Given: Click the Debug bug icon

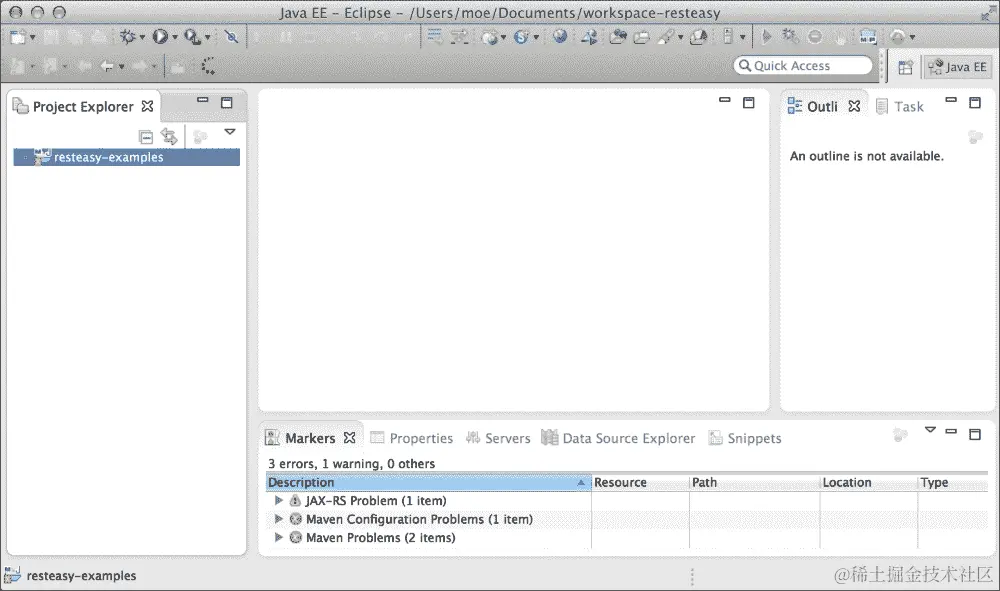Looking at the screenshot, I should click(x=128, y=37).
